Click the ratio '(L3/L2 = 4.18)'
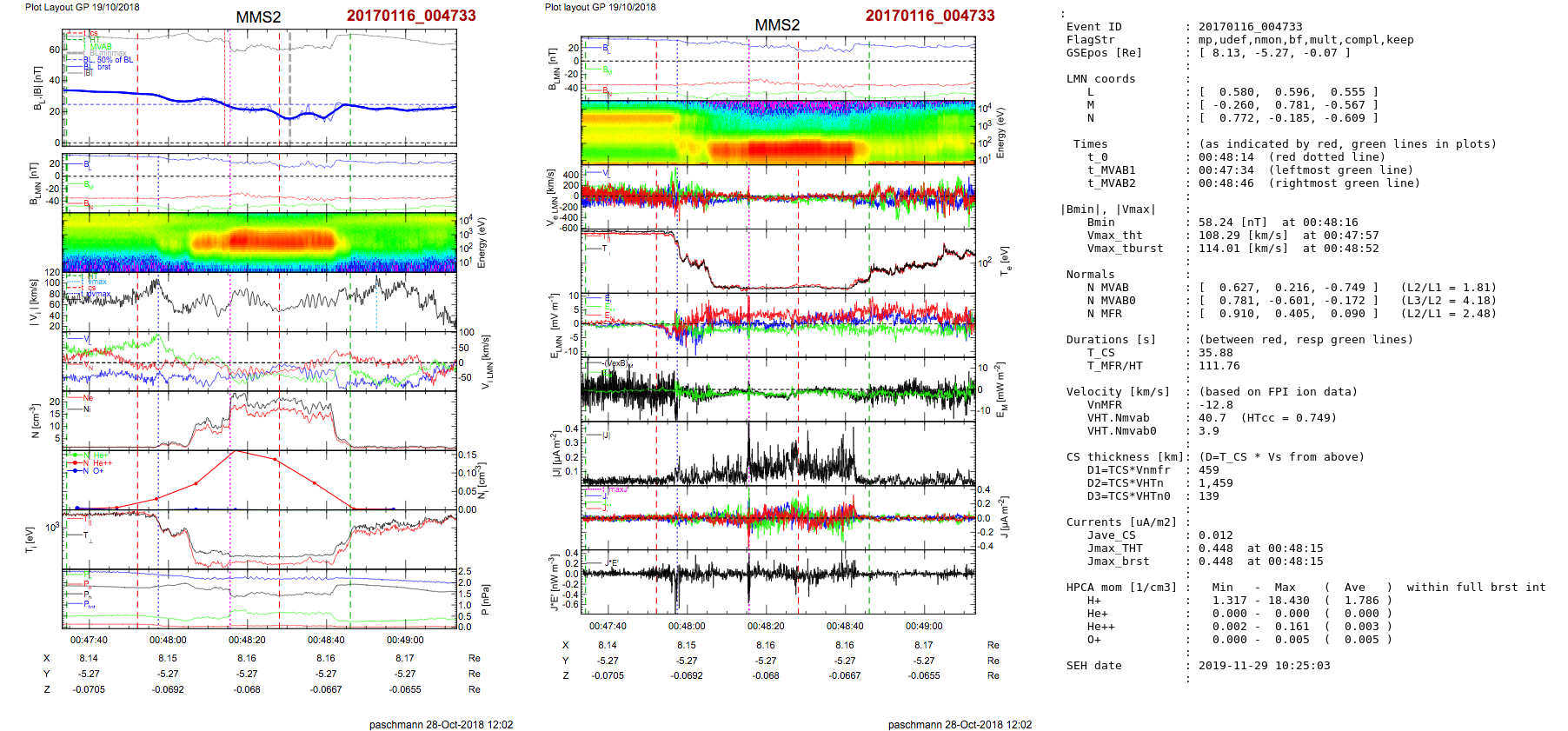This screenshot has height=731, width=1568. 1449,301
